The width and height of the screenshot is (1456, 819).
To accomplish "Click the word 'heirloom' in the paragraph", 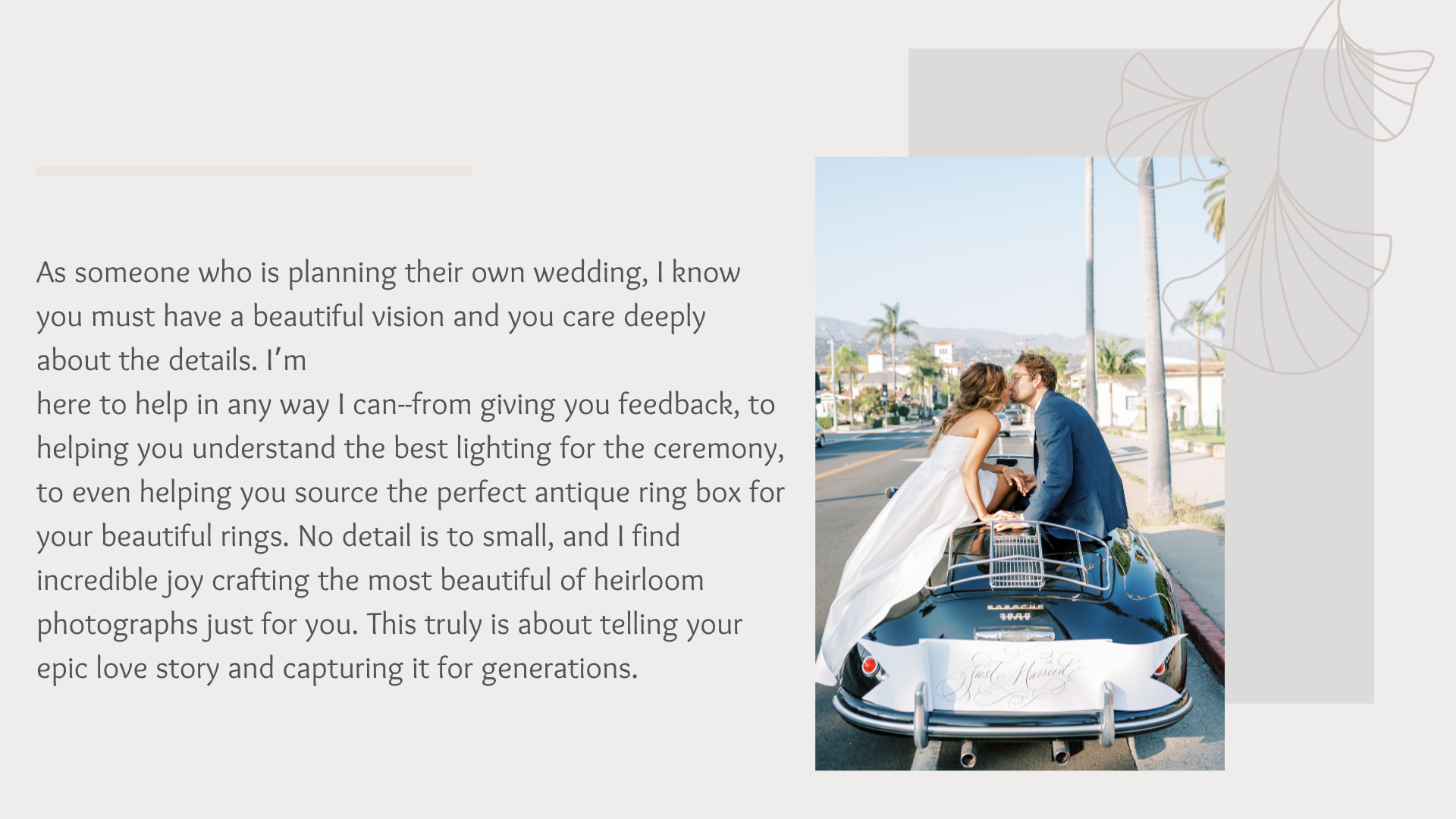I will pyautogui.click(x=648, y=581).
